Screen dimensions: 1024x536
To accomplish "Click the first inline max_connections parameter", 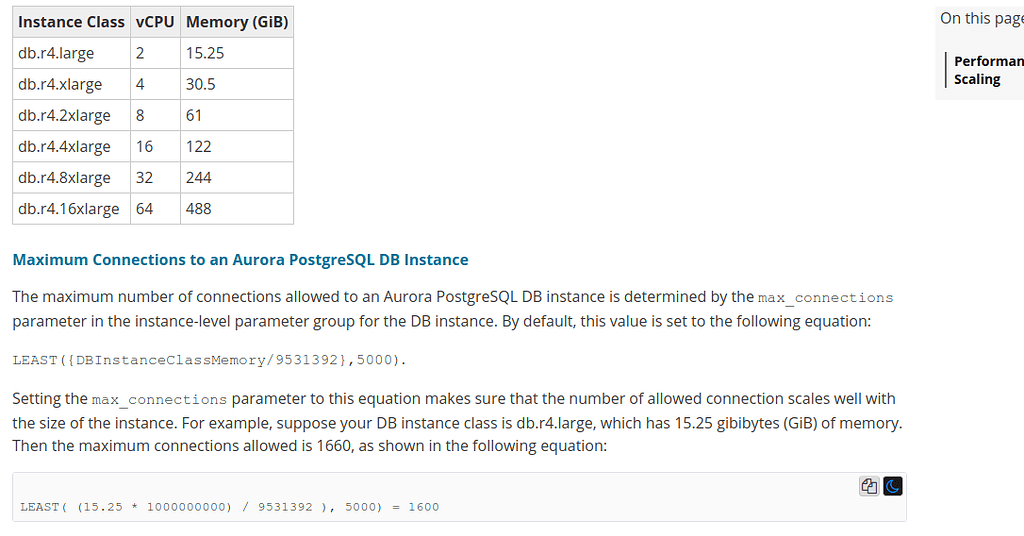I will [825, 298].
